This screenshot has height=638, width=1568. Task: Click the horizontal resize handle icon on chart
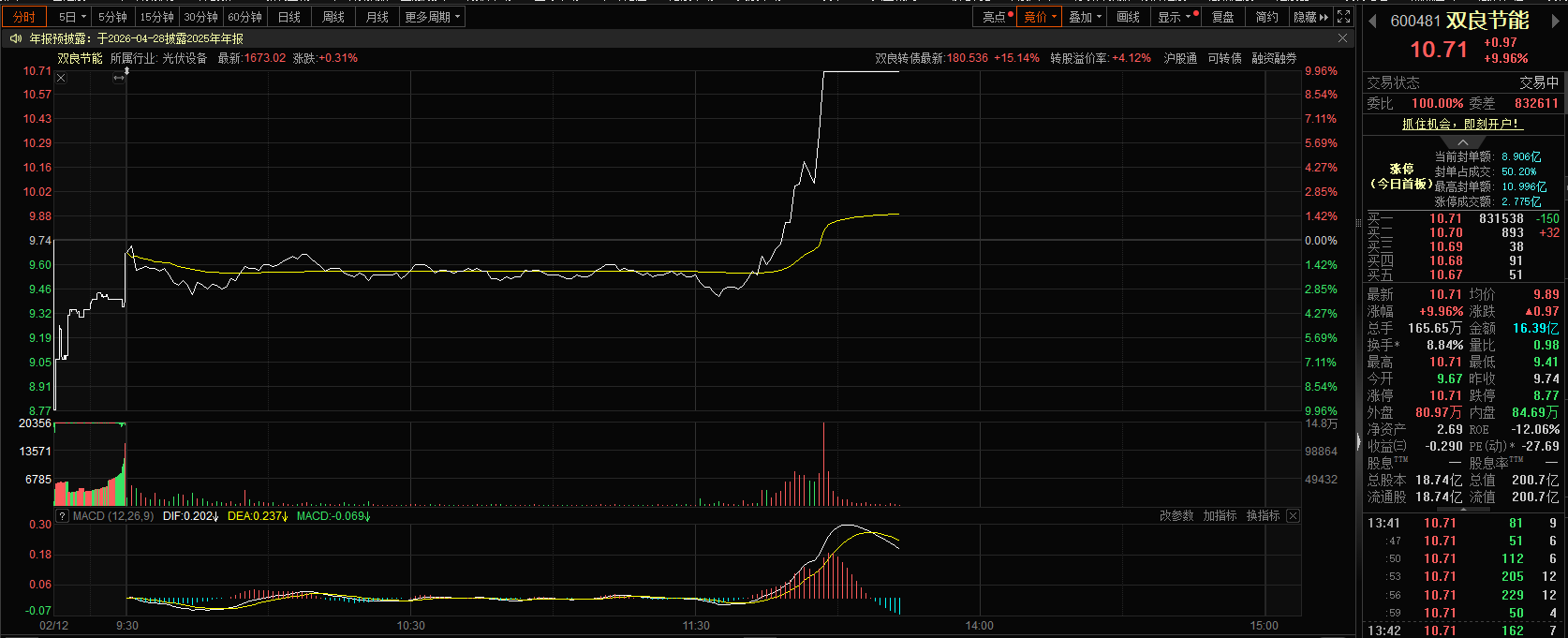tap(119, 78)
